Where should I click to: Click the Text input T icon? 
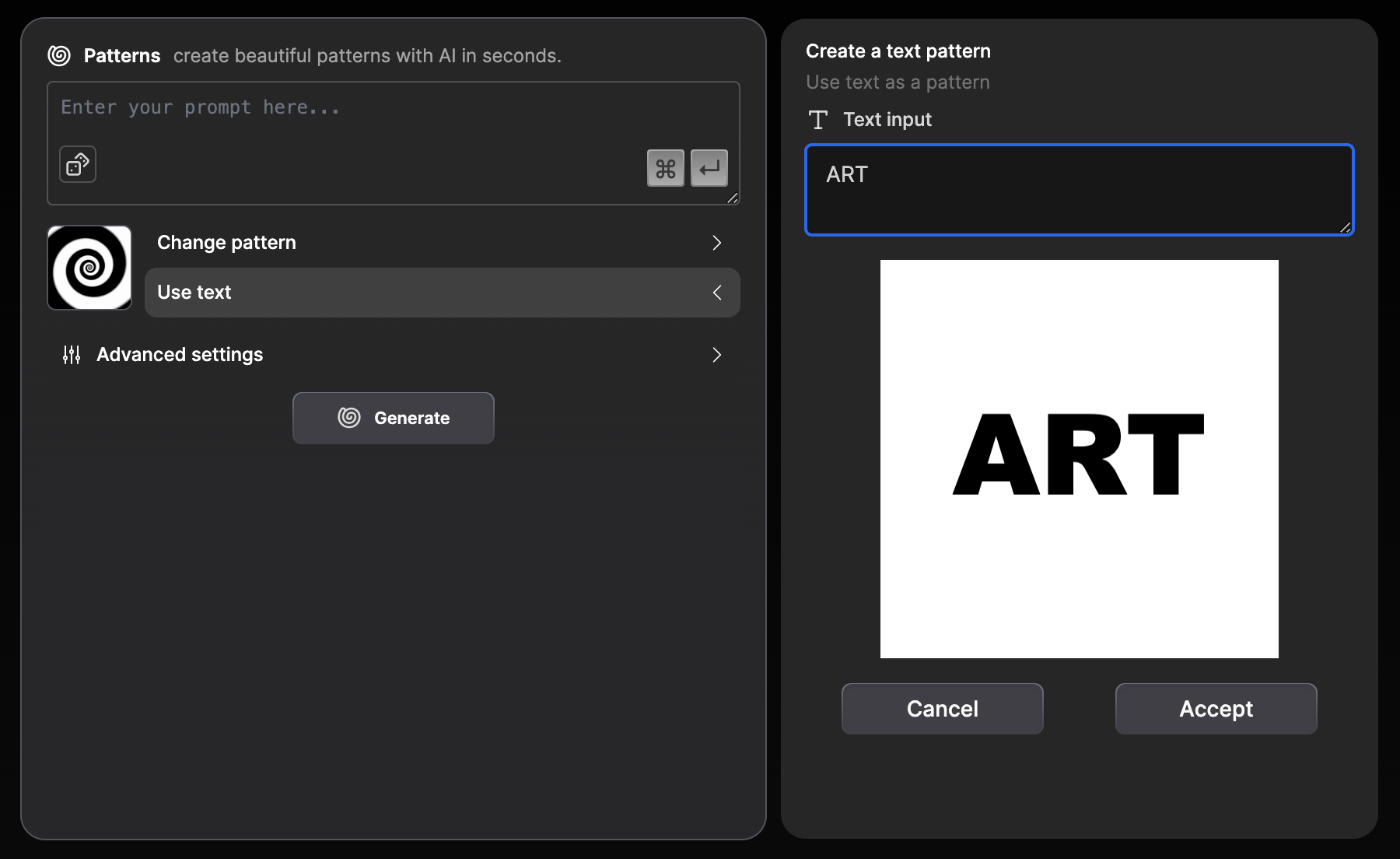pos(818,120)
